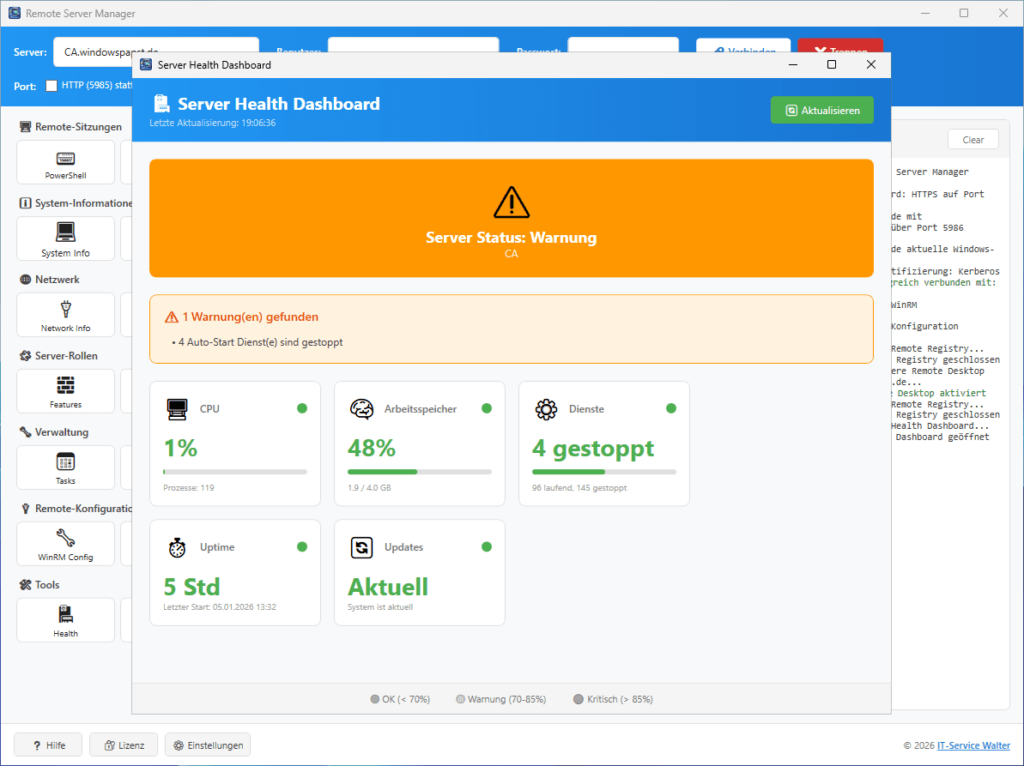Click the CPU gauge icon on the dashboard
The width and height of the screenshot is (1024, 766).
coord(176,408)
